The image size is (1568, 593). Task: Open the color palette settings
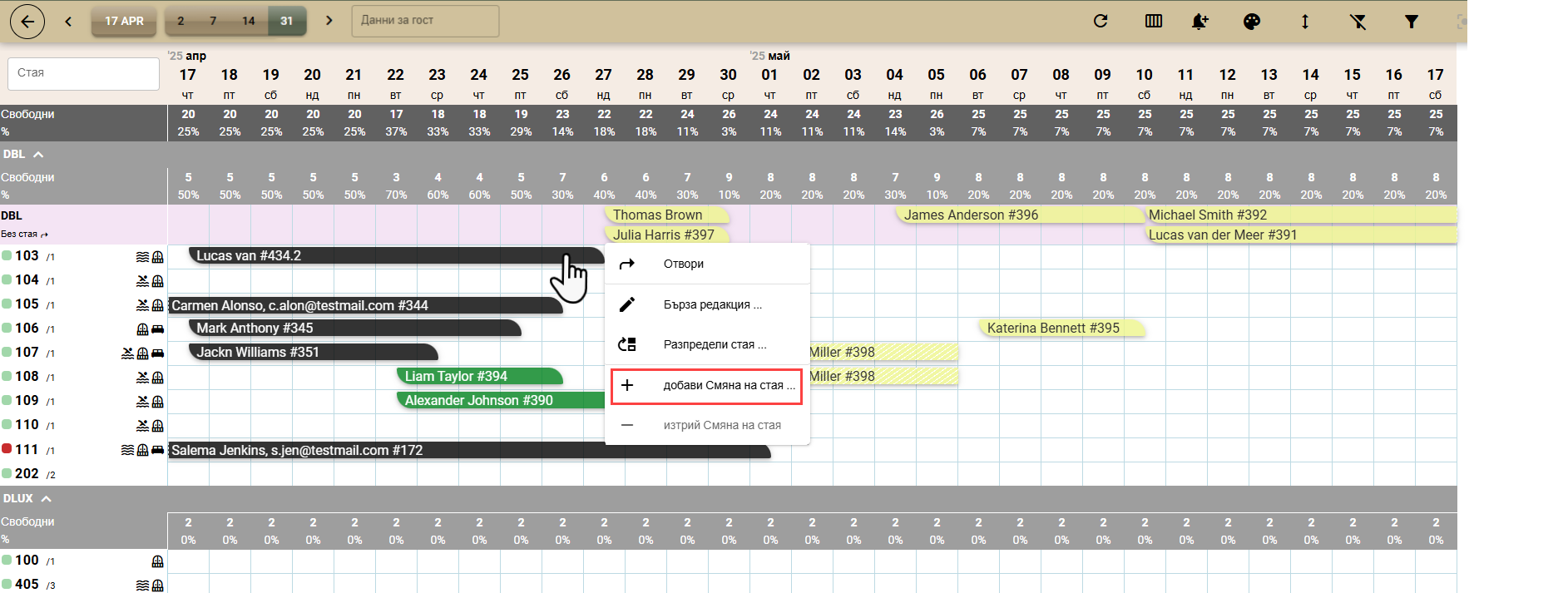click(1252, 22)
